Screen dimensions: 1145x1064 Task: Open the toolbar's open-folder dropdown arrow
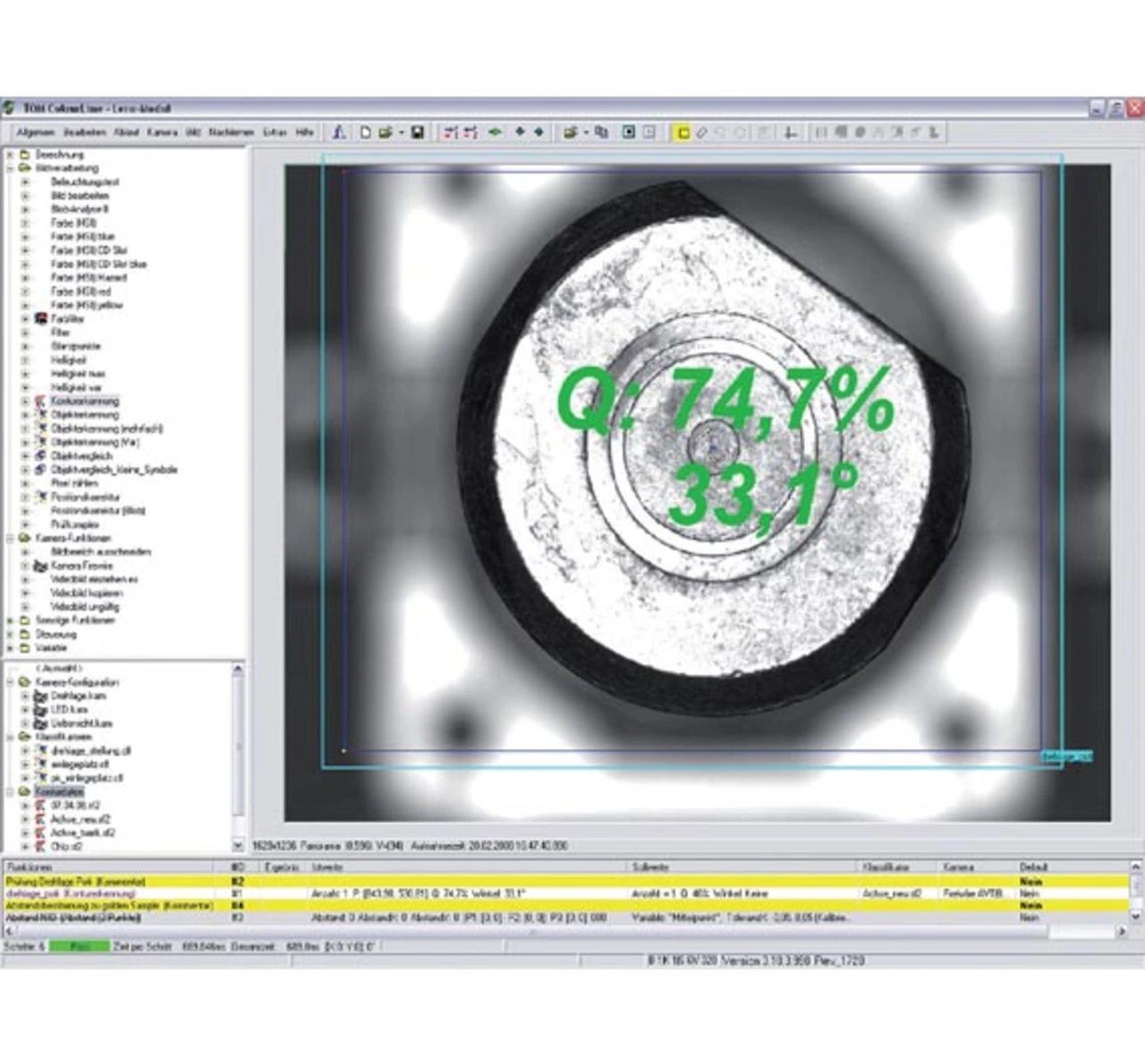tap(401, 132)
